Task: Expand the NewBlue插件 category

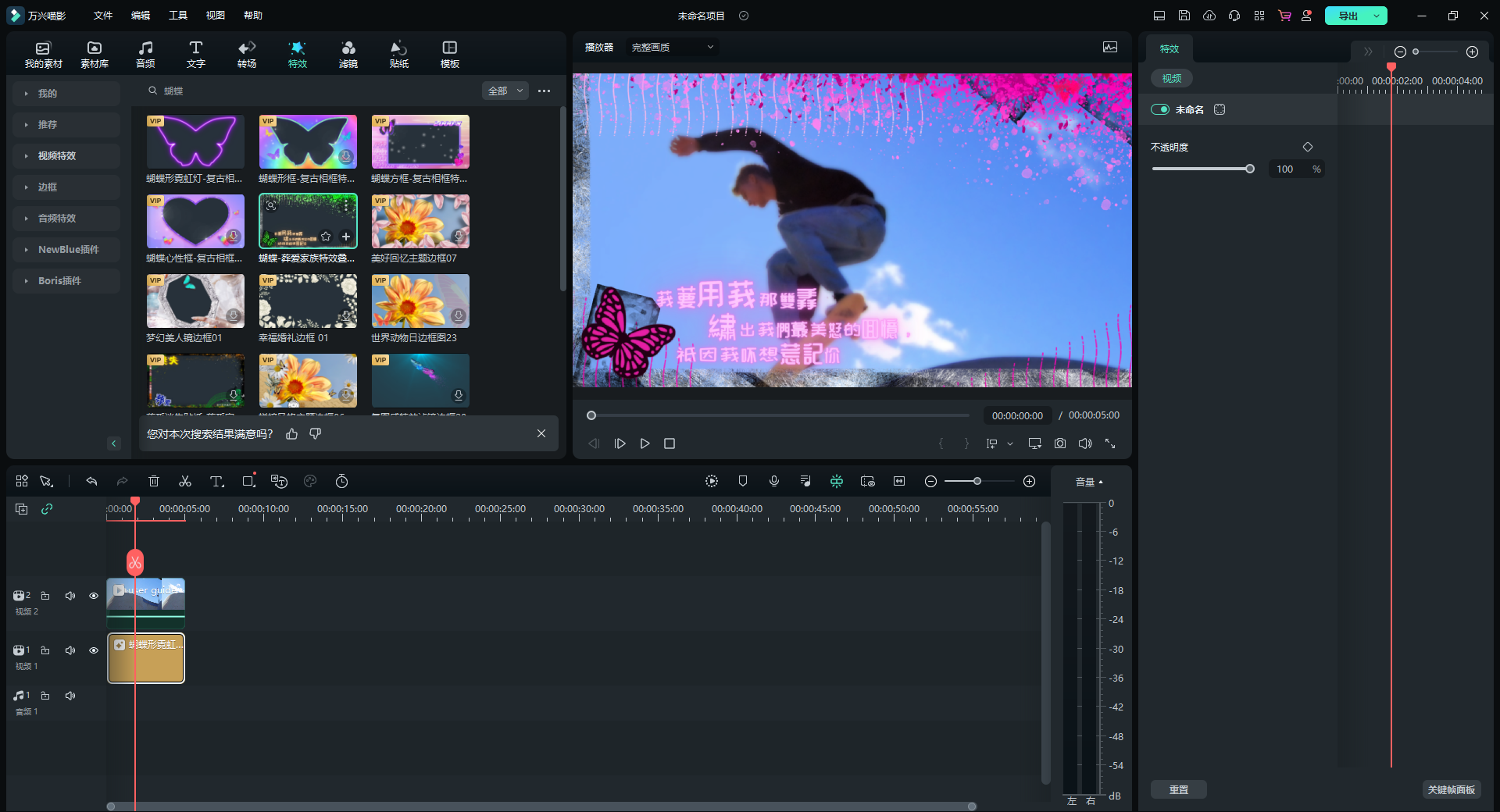Action: (66, 250)
